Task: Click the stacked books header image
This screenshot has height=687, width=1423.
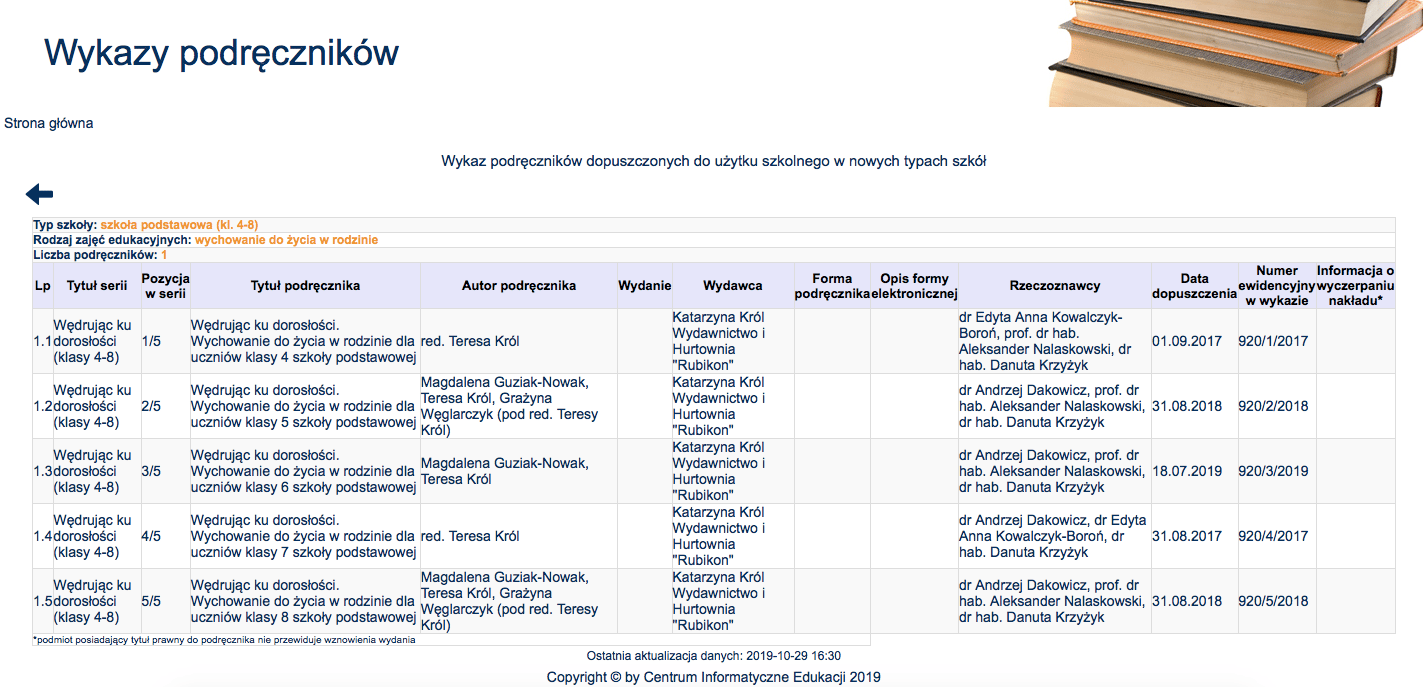Action: pos(1235,53)
